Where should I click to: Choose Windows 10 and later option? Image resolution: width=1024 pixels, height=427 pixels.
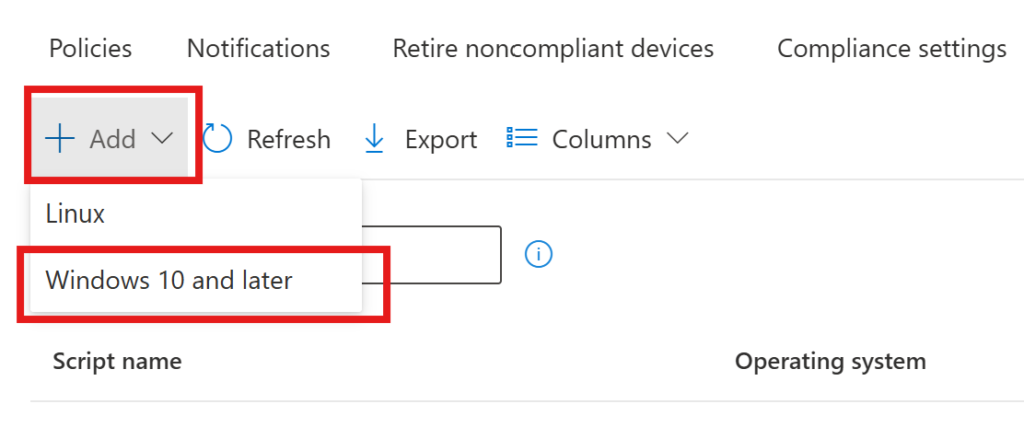[169, 280]
